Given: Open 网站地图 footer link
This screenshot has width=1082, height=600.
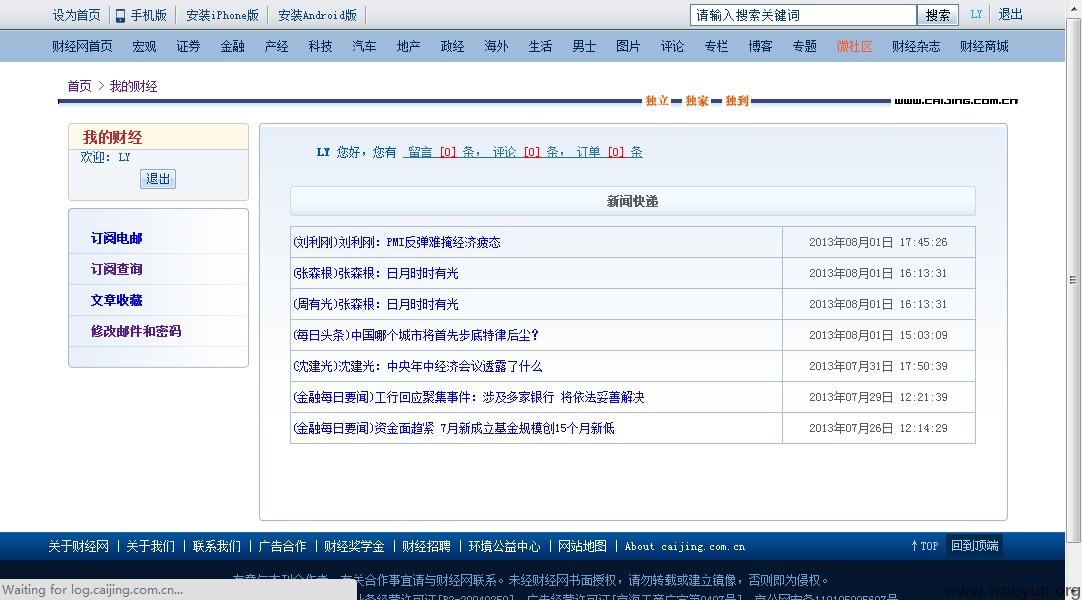Looking at the screenshot, I should pyautogui.click(x=582, y=546).
